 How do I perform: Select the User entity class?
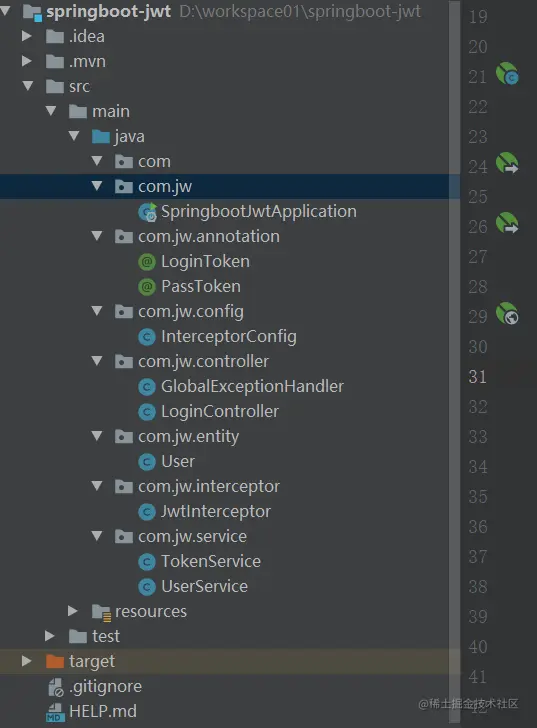point(178,462)
